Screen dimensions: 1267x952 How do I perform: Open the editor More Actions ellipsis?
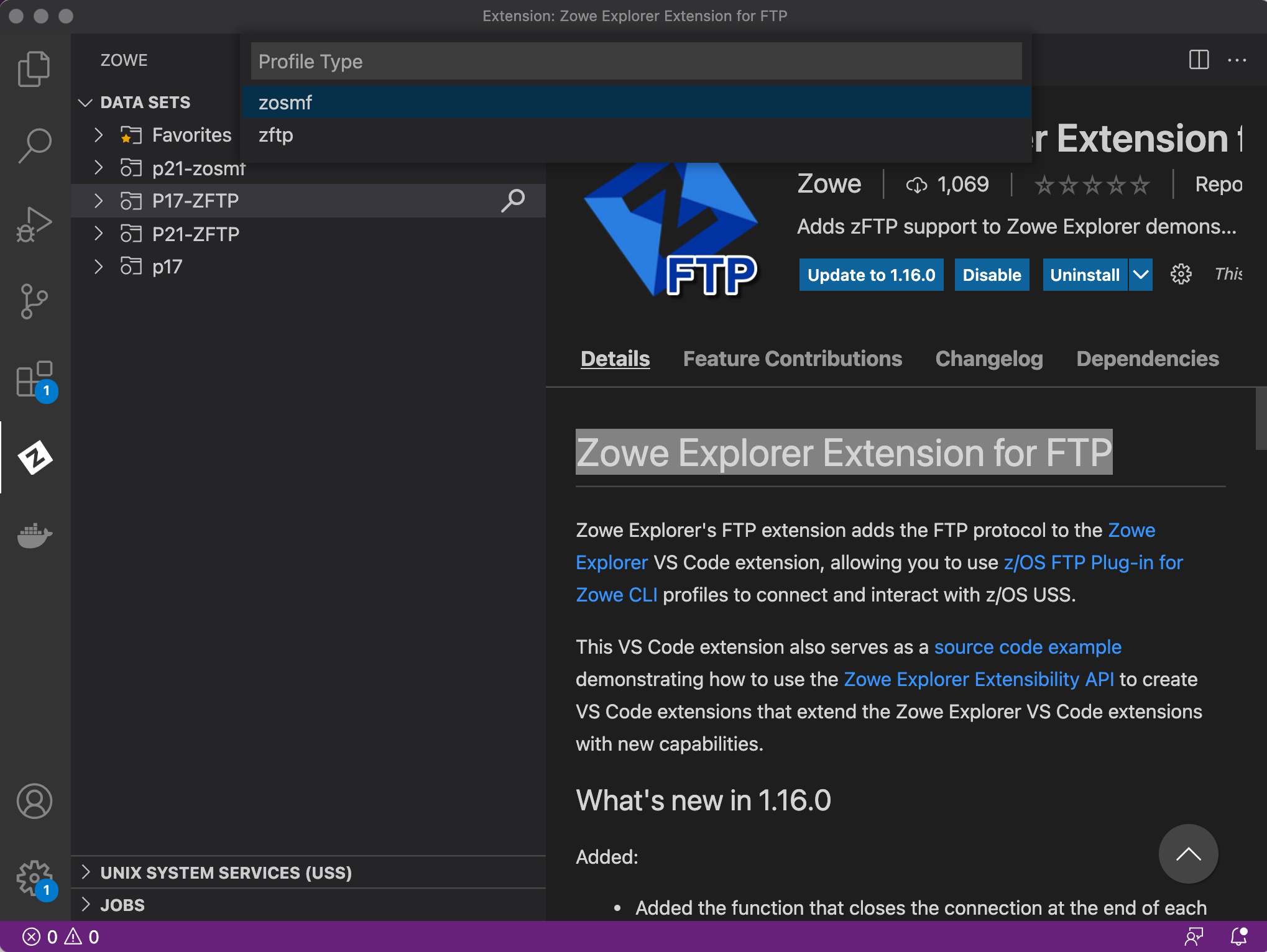point(1237,60)
